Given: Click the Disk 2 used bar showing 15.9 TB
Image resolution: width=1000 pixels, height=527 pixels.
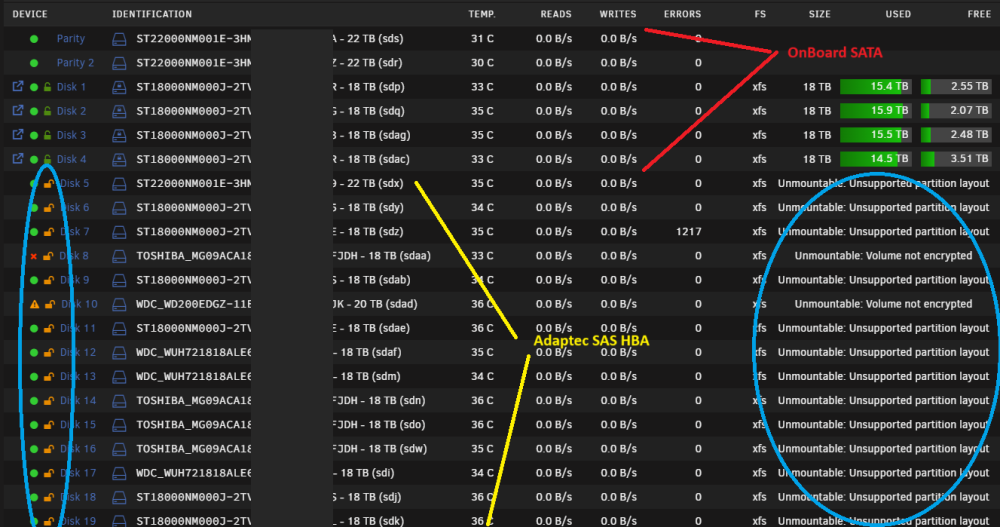Looking at the screenshot, I should (875, 111).
